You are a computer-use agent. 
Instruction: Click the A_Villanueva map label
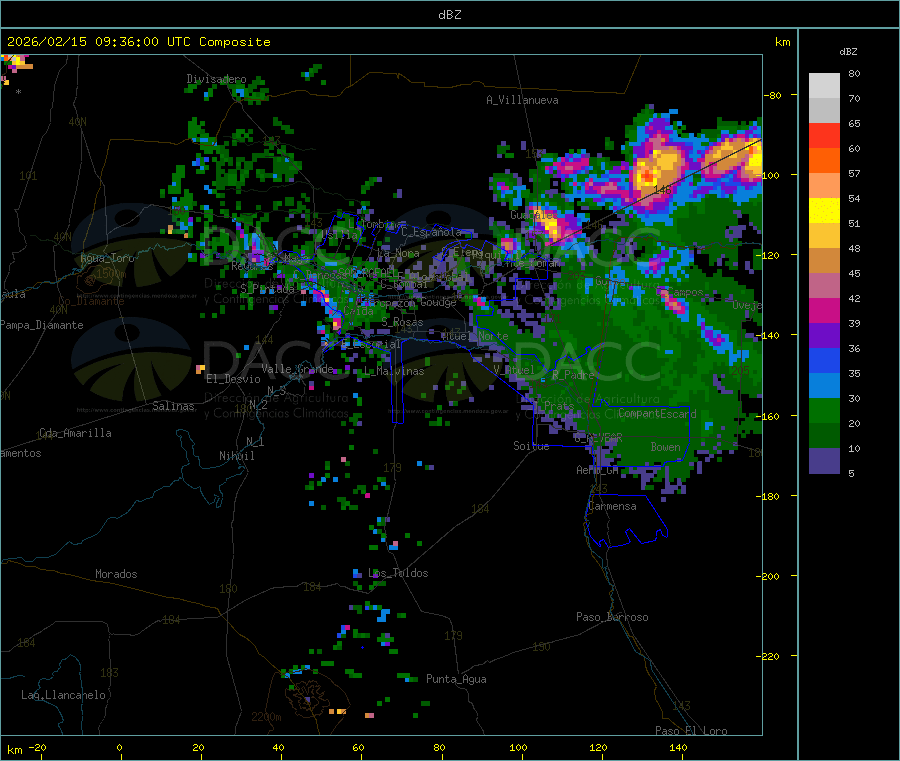pyautogui.click(x=522, y=100)
